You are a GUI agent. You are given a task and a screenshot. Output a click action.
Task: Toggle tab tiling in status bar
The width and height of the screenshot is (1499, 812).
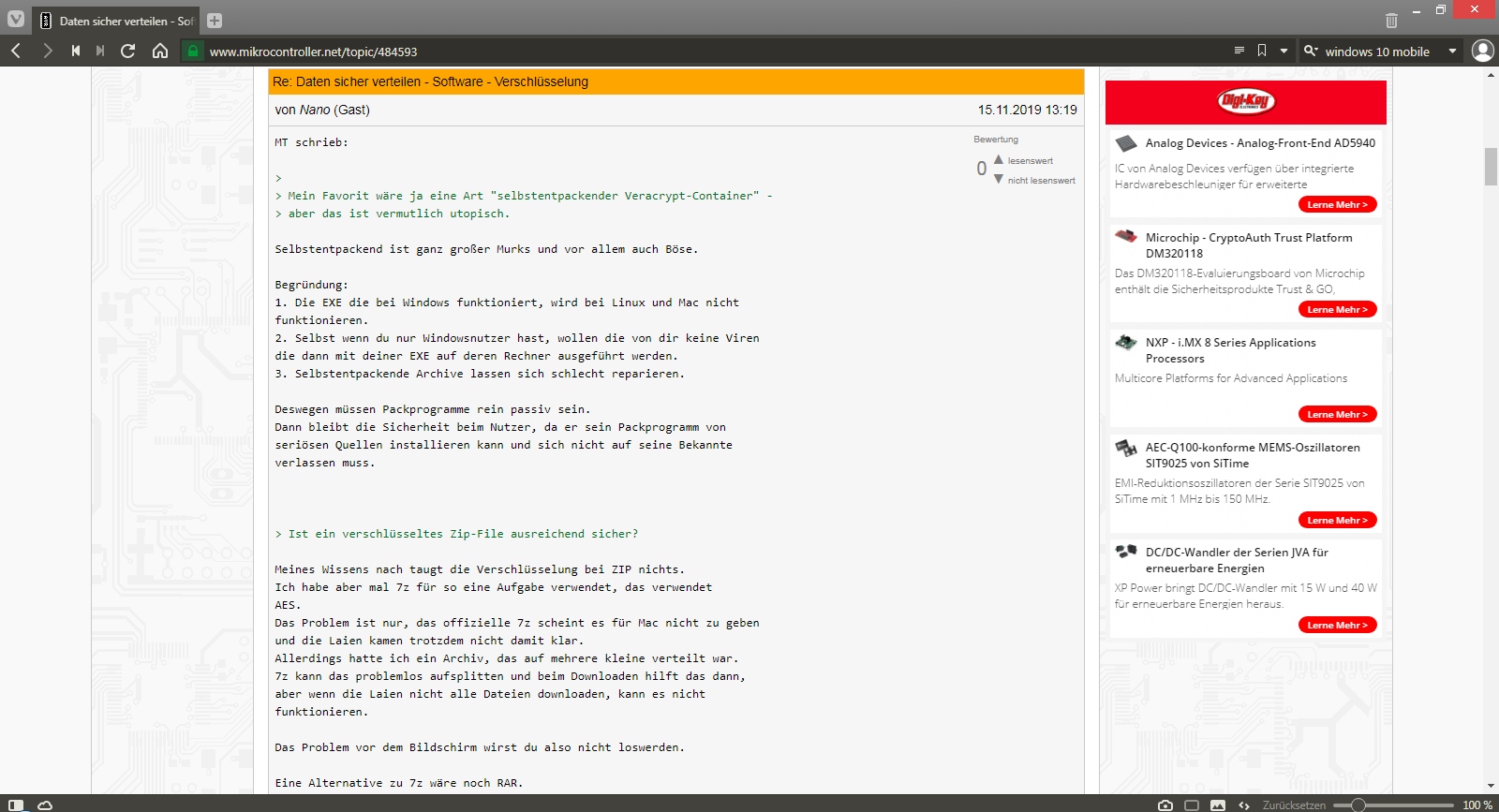[x=1192, y=805]
